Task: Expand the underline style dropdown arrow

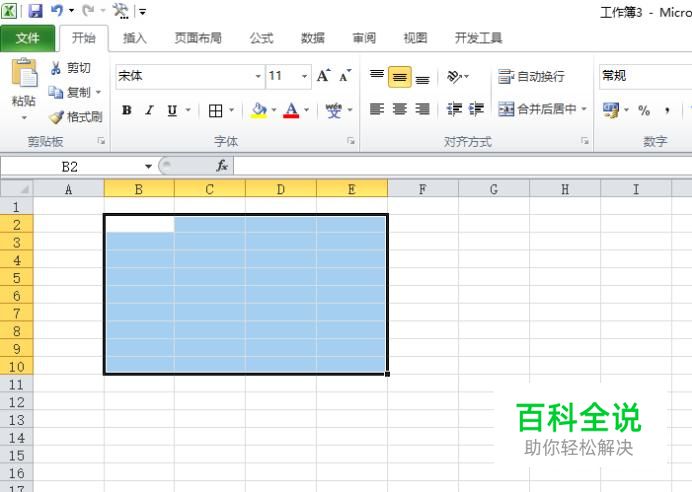Action: pos(188,109)
